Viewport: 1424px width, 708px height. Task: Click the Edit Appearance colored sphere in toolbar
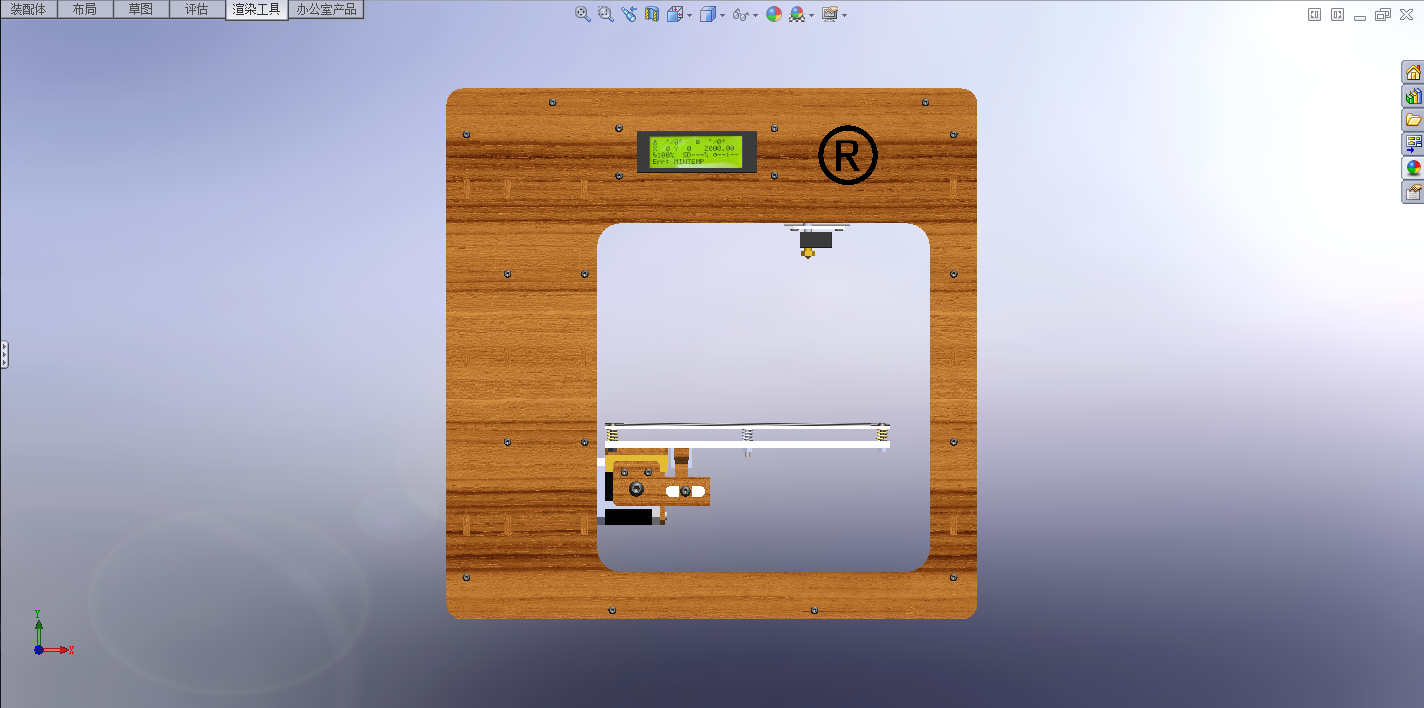(772, 14)
